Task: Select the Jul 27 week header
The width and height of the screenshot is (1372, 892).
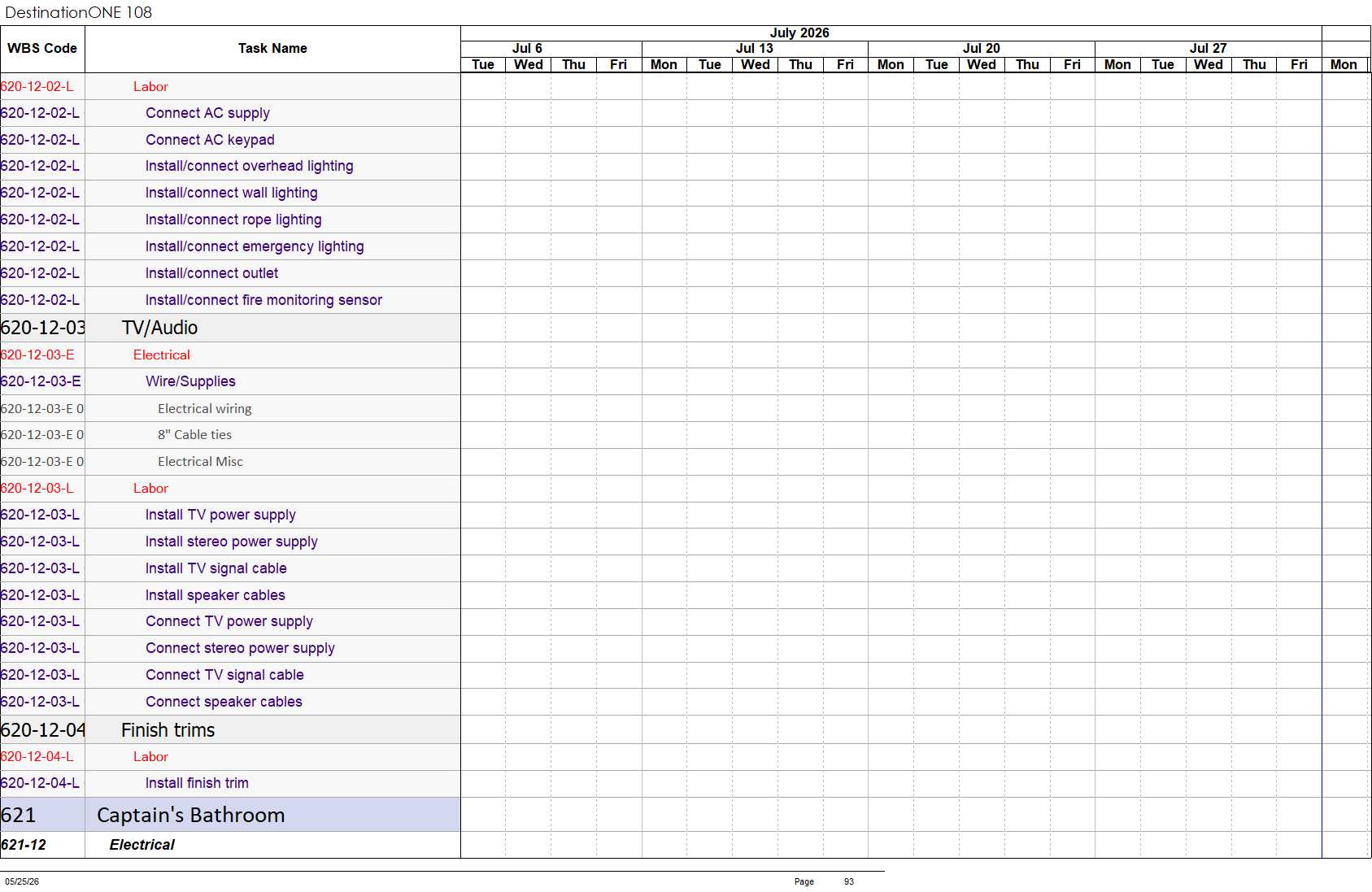Action: click(1208, 49)
